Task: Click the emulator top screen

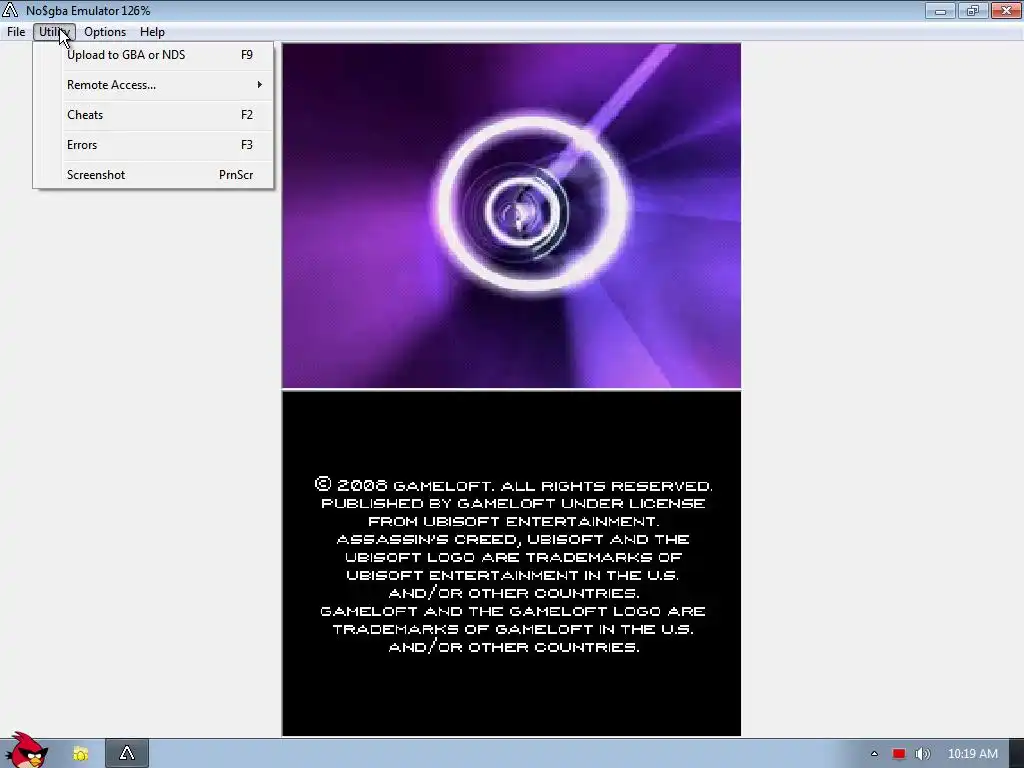Action: click(511, 216)
